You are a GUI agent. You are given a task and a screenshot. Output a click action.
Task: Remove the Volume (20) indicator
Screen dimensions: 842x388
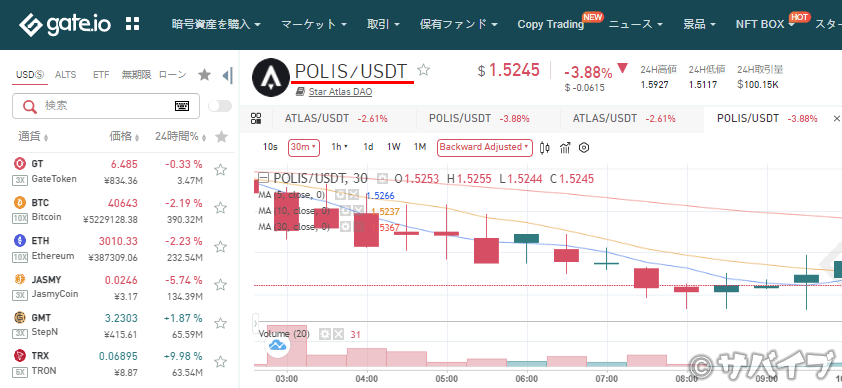338,334
